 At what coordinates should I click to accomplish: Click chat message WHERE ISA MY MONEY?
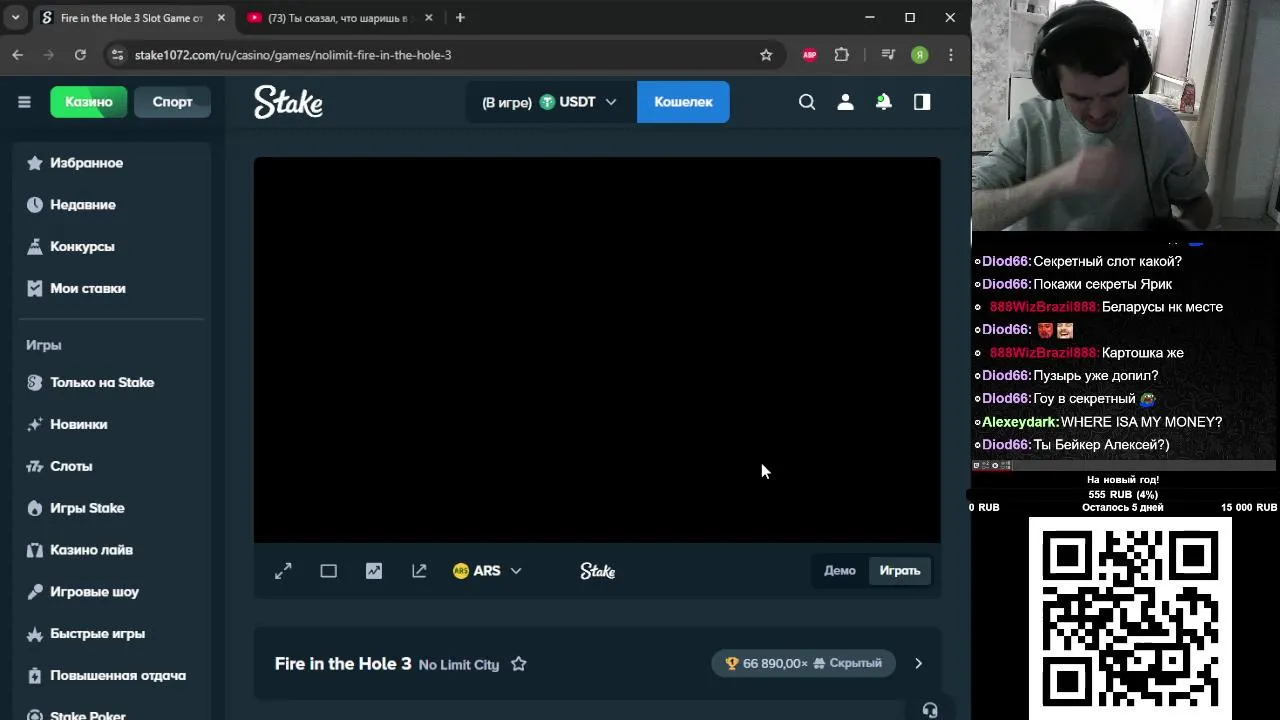[x=1141, y=422]
